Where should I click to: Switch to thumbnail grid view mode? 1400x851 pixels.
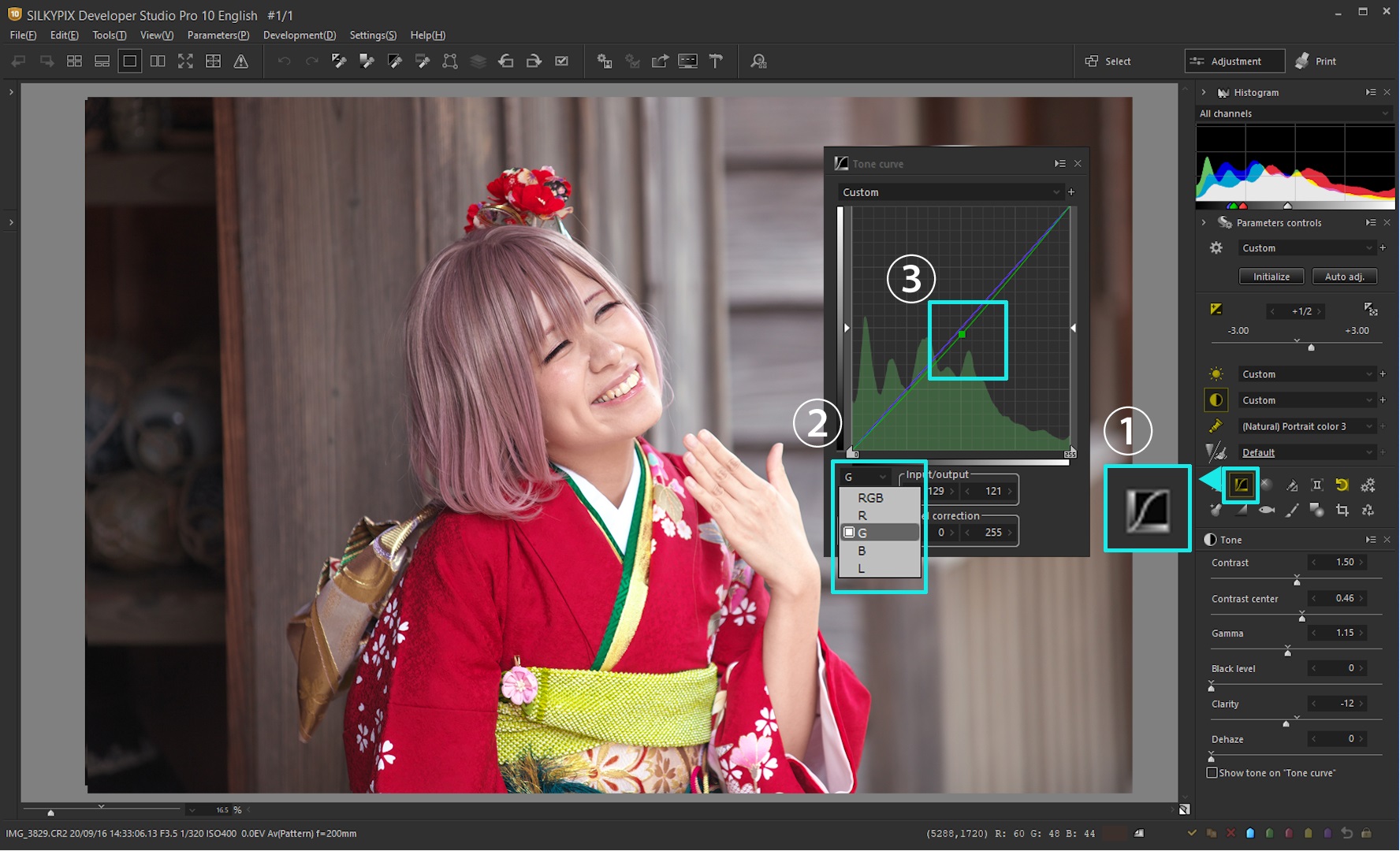[74, 61]
